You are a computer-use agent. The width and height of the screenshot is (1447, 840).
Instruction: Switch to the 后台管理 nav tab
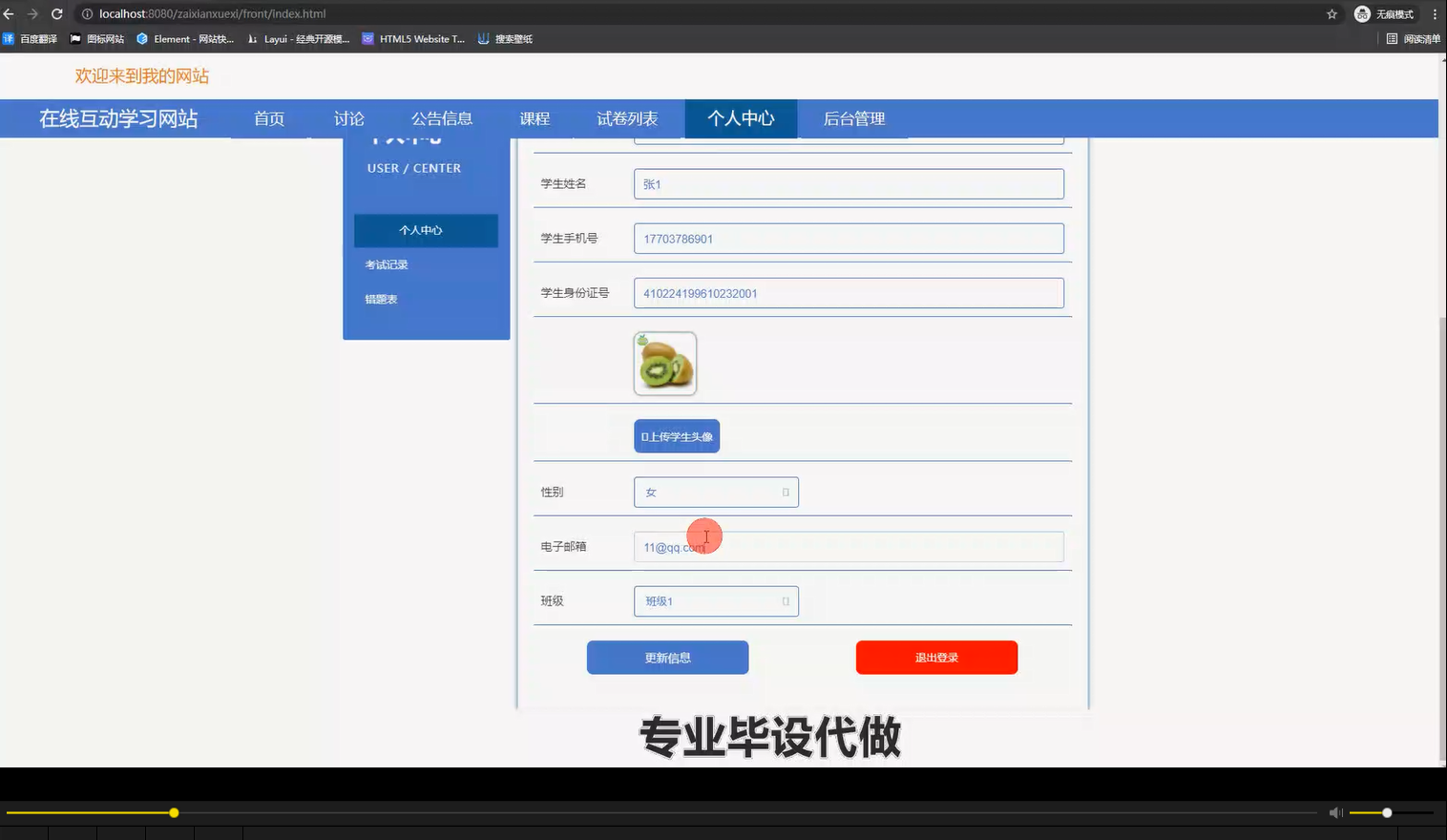pos(852,118)
